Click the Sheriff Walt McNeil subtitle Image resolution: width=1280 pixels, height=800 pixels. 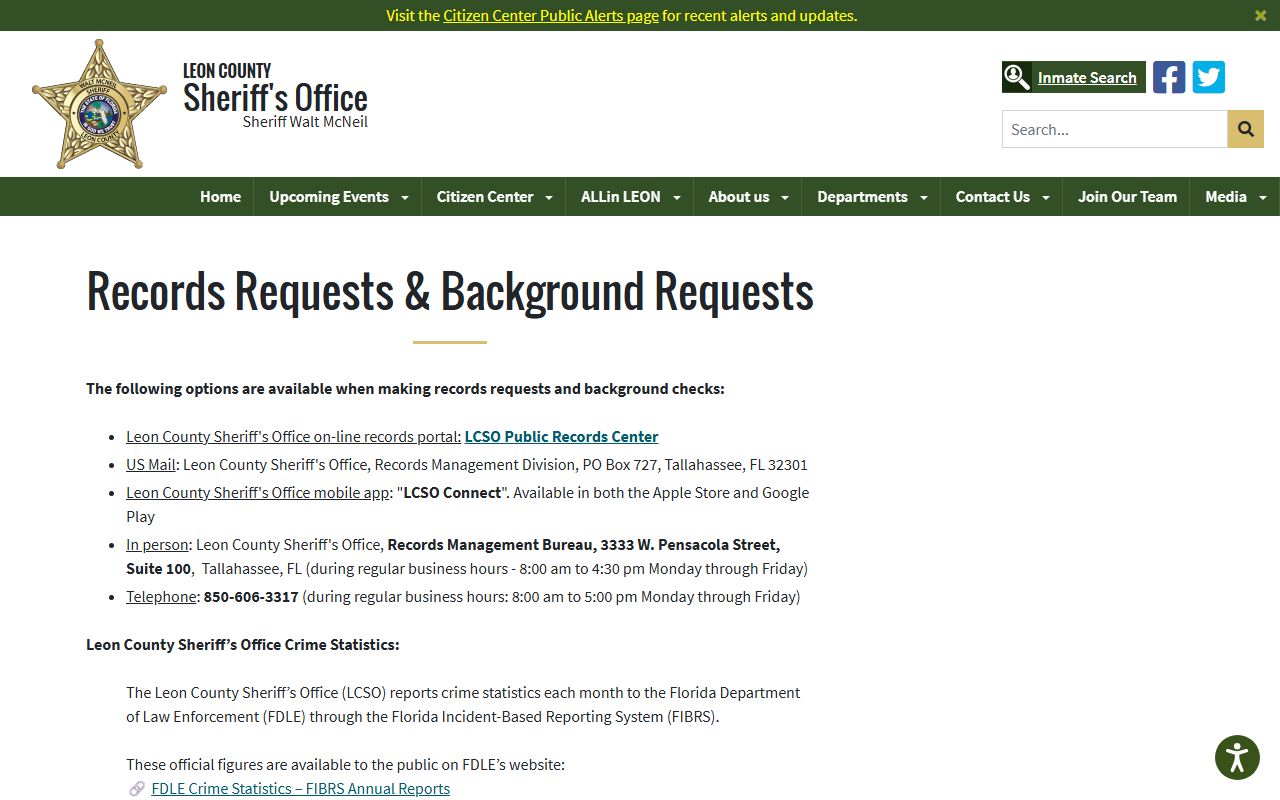click(305, 122)
